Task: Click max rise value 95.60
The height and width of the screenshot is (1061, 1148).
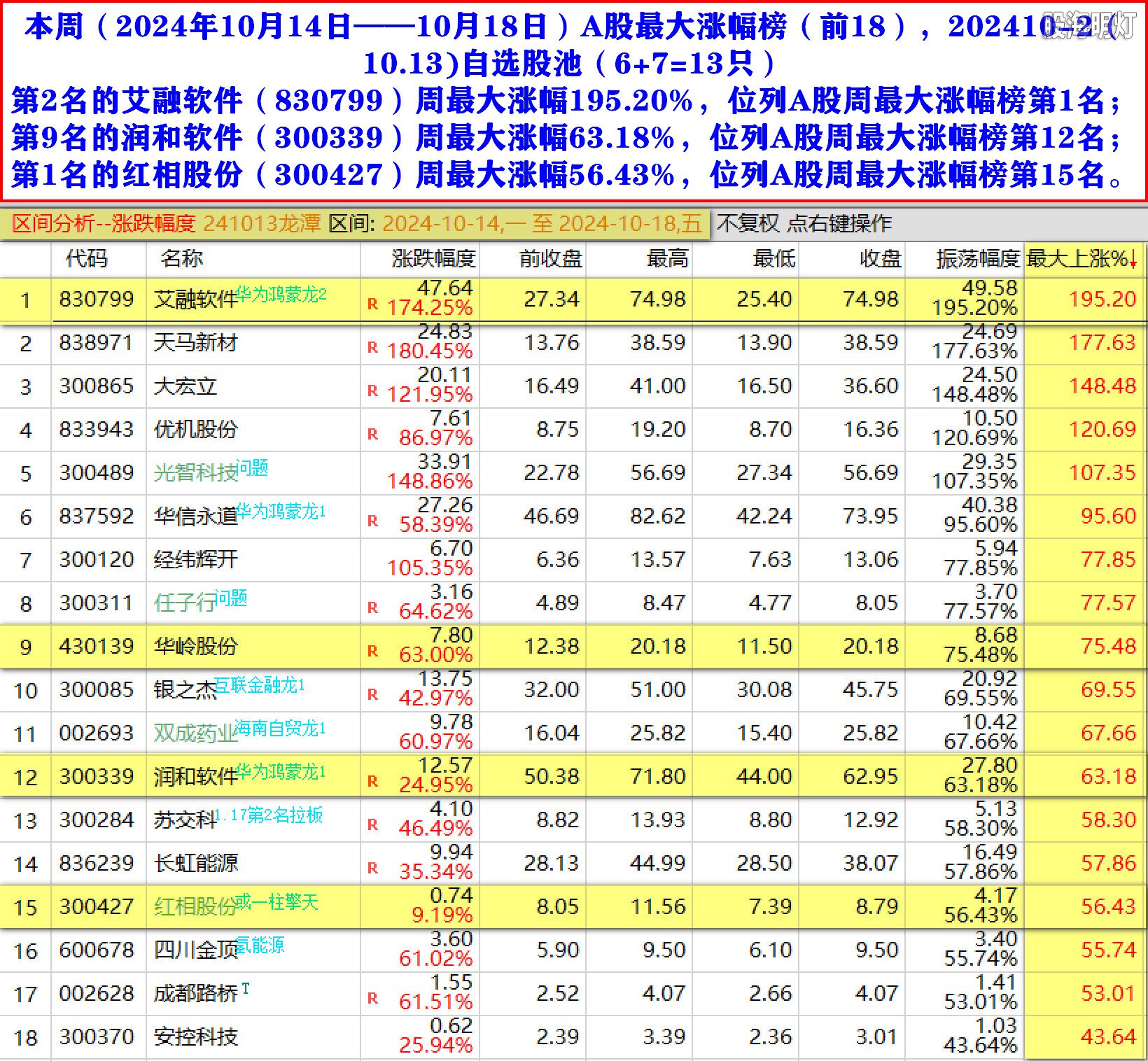Action: pyautogui.click(x=1109, y=517)
